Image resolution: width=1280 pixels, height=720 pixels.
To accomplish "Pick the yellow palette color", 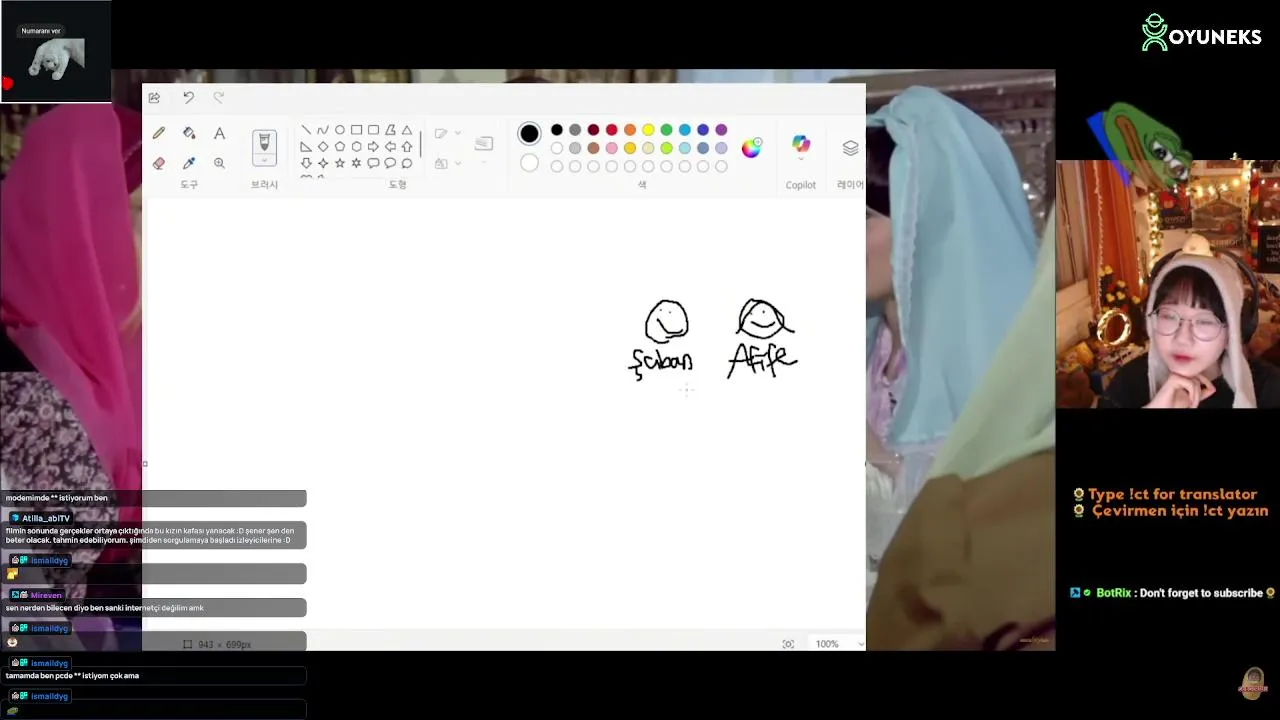I will (648, 130).
